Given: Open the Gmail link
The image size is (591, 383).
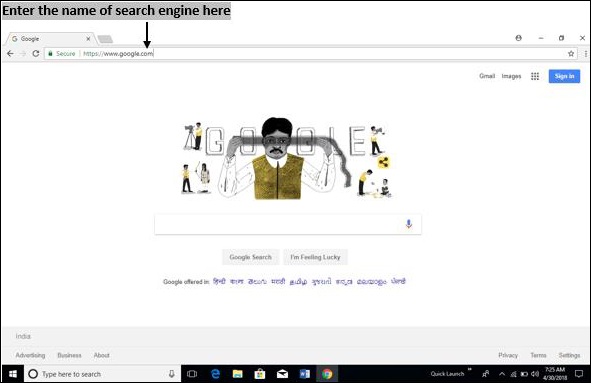Looking at the screenshot, I should point(487,76).
